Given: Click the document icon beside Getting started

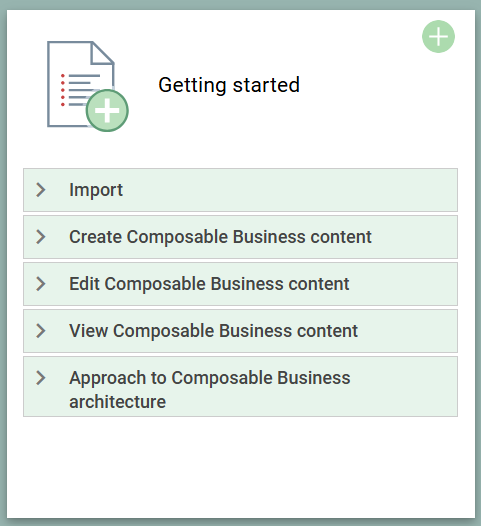Looking at the screenshot, I should pyautogui.click(x=87, y=86).
